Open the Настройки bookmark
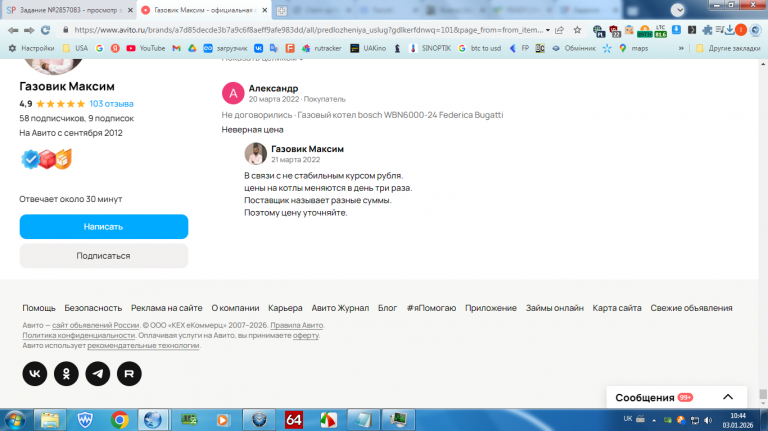The height and width of the screenshot is (431, 768). coord(31,48)
